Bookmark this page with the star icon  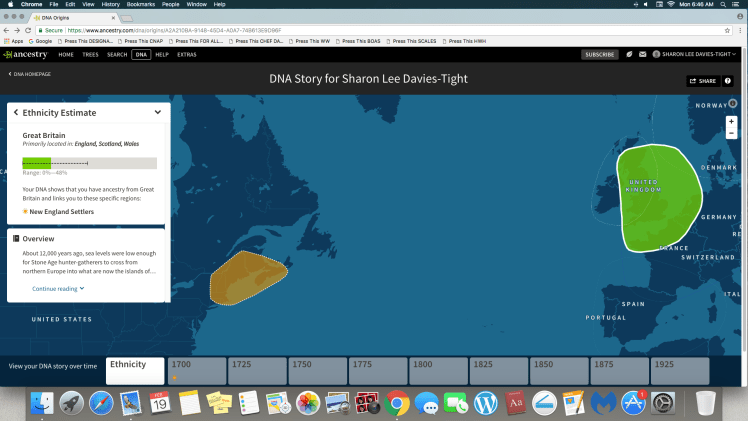pyautogui.click(x=726, y=30)
